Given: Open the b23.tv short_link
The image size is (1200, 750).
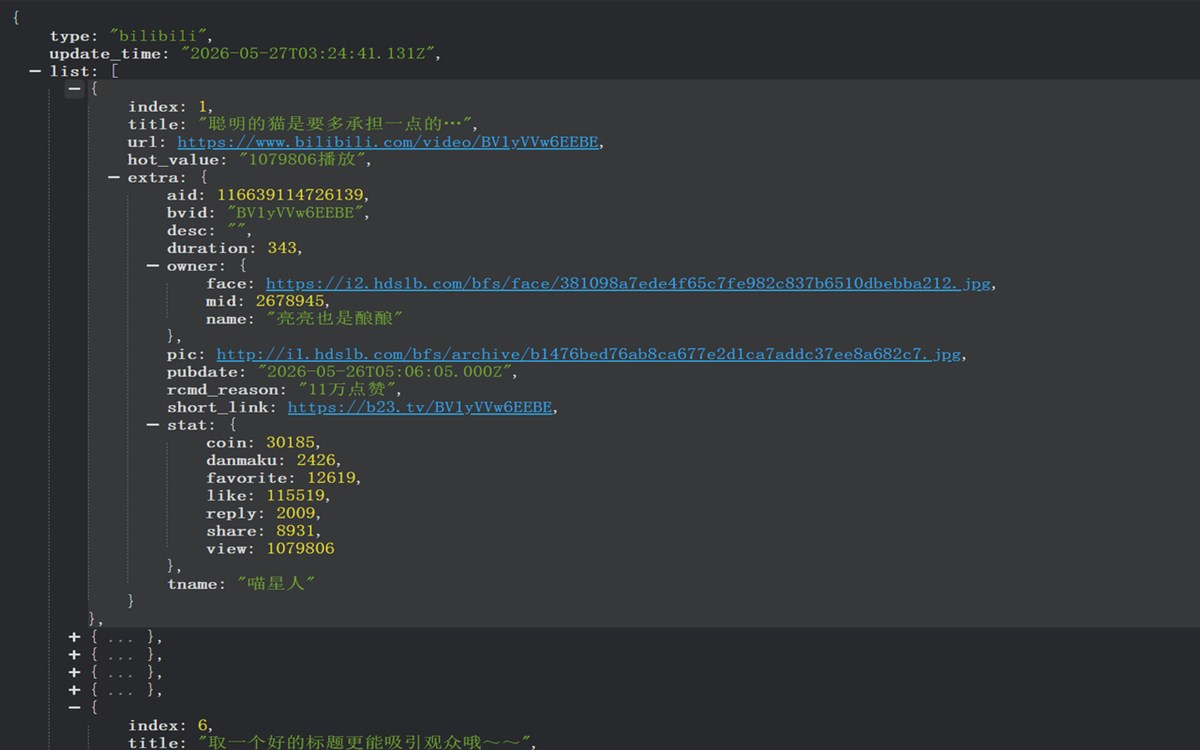Looking at the screenshot, I should (x=420, y=407).
